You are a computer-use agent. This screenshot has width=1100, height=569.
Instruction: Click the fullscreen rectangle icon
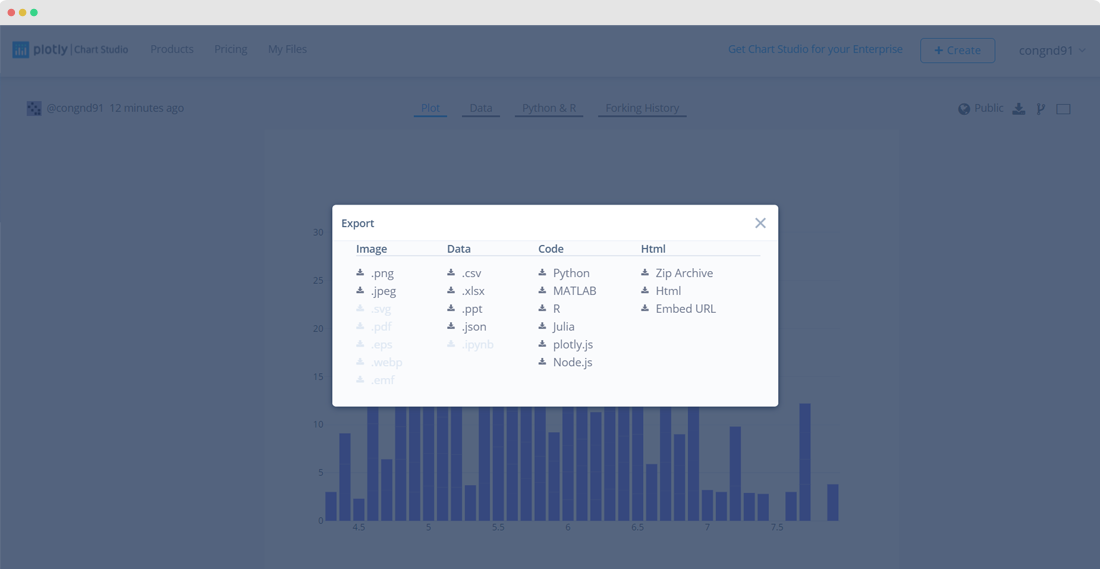point(1064,109)
